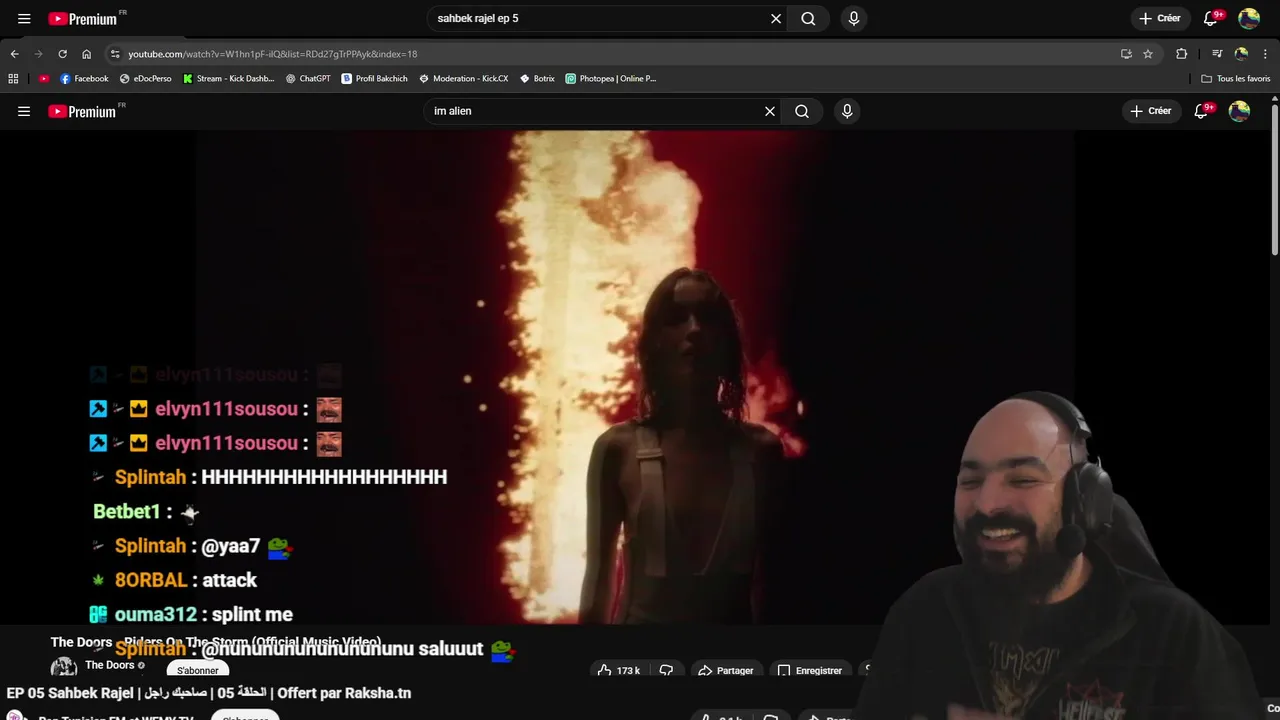Open the 'Moderation - Kick.CX' bookmark
The width and height of the screenshot is (1280, 720).
pos(463,78)
